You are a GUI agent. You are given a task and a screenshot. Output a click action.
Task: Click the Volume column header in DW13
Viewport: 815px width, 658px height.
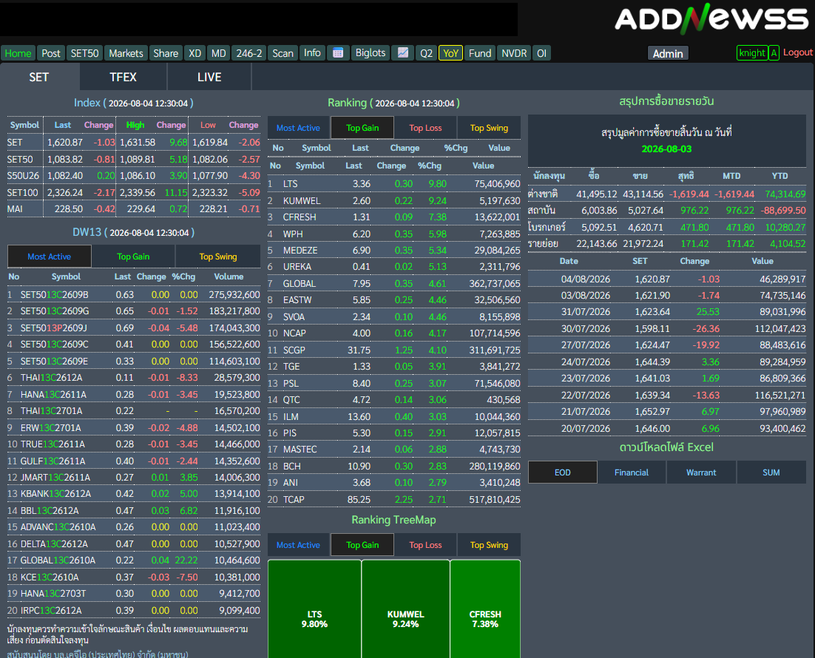coord(229,277)
